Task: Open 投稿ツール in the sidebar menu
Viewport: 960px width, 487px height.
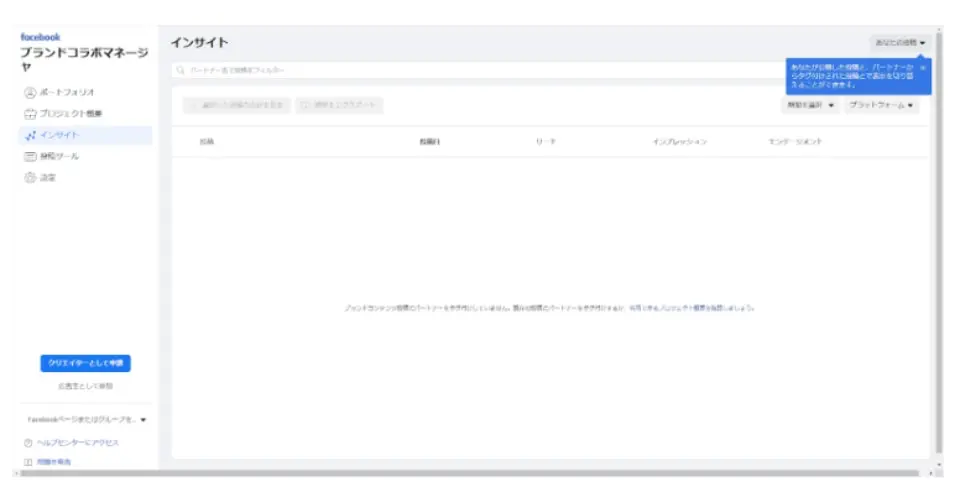Action: (x=86, y=157)
